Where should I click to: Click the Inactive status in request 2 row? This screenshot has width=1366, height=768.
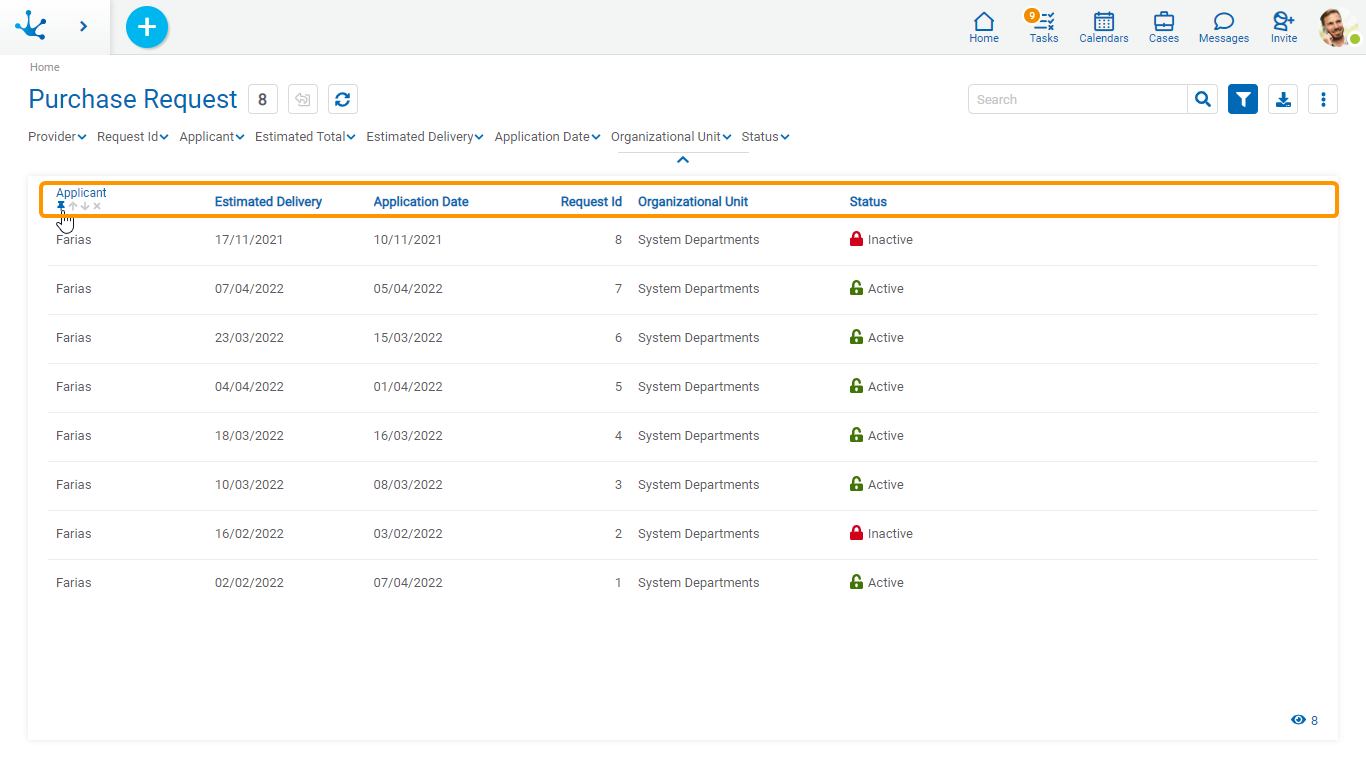(890, 534)
